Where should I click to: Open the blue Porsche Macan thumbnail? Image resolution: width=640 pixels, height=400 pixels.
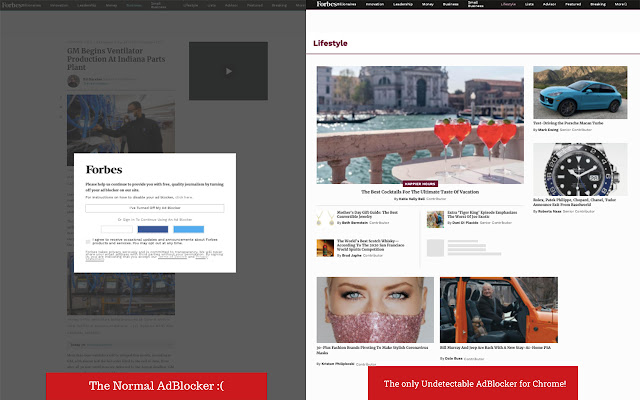579,94
